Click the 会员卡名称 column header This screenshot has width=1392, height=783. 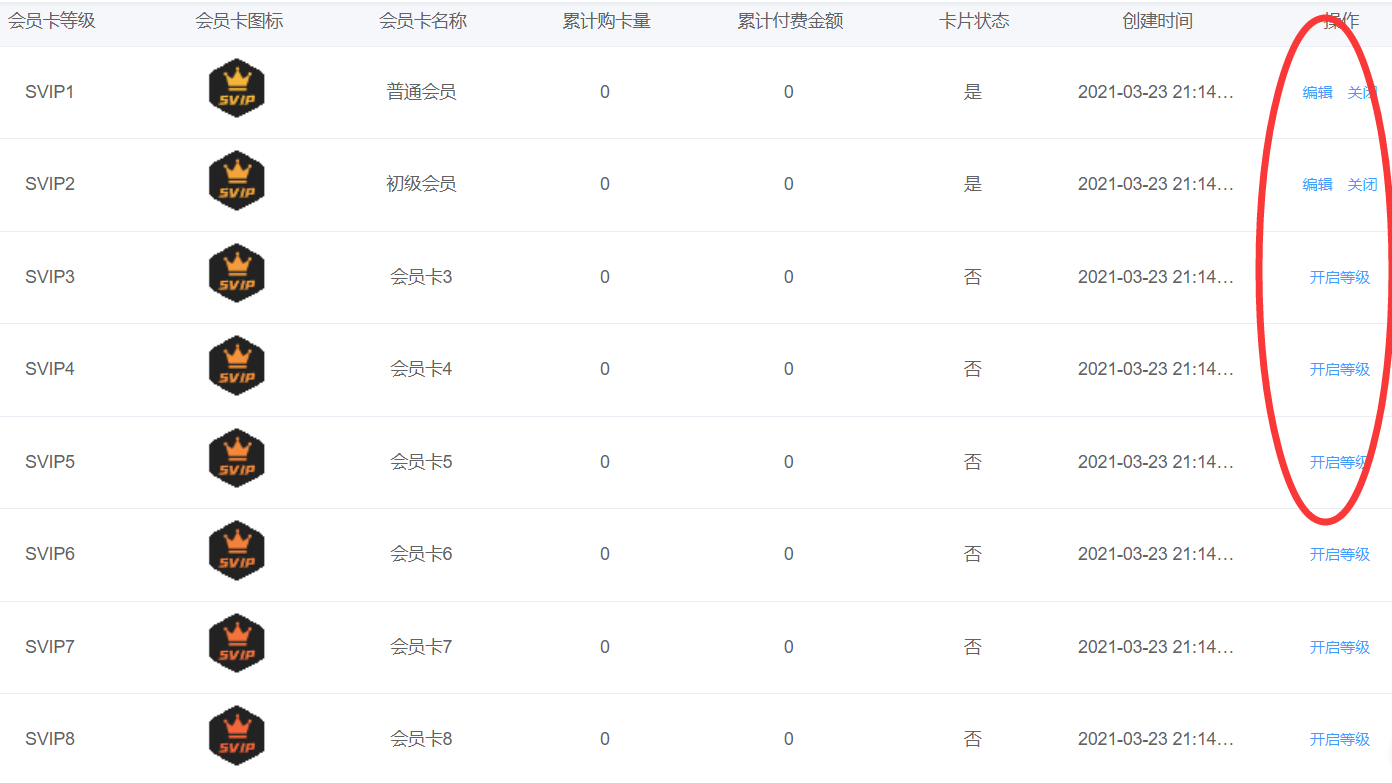tap(423, 21)
